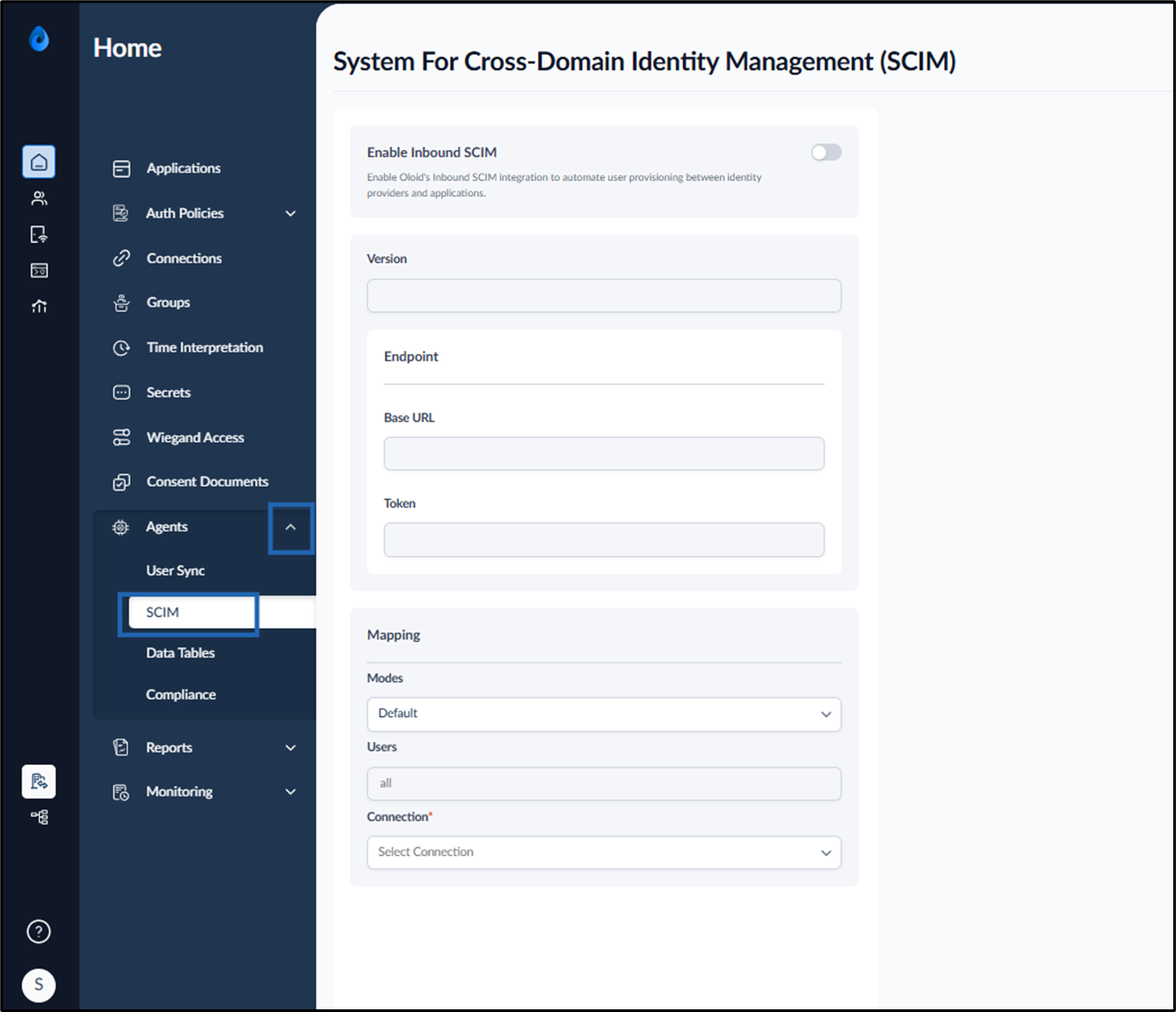Toggle Enable Inbound SCIM switch

point(826,152)
